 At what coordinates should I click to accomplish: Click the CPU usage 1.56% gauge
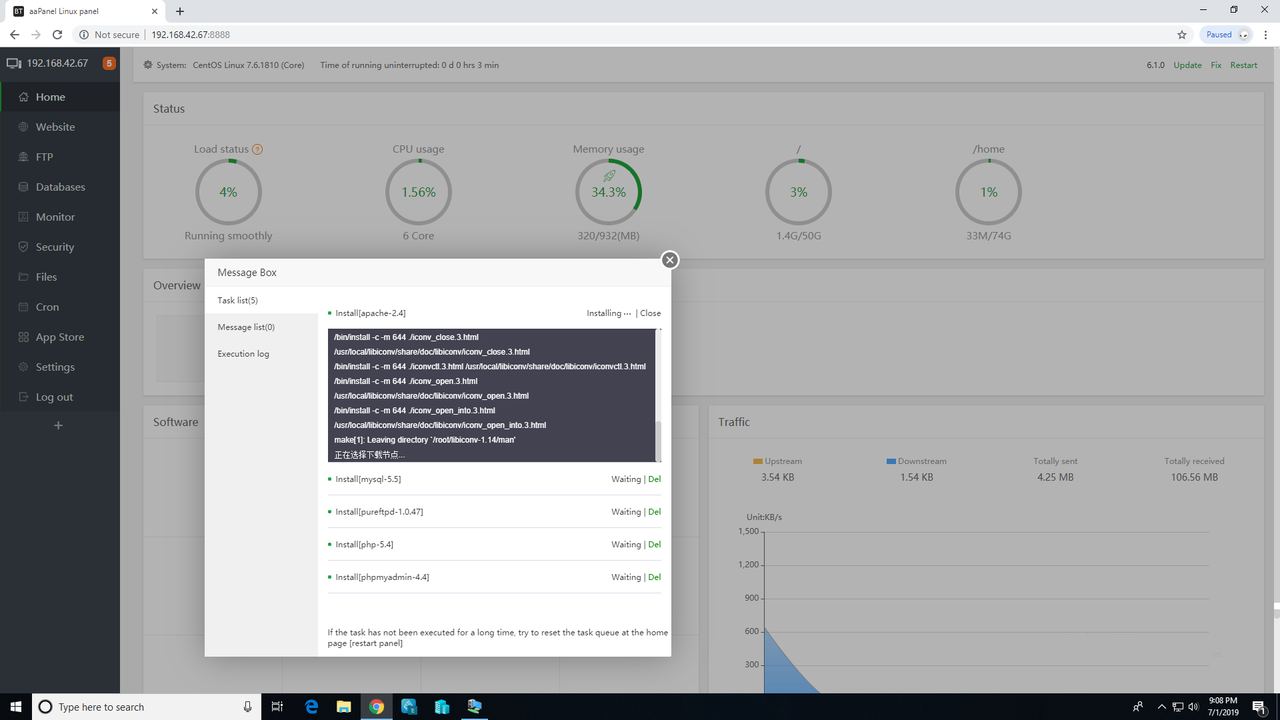tap(418, 192)
